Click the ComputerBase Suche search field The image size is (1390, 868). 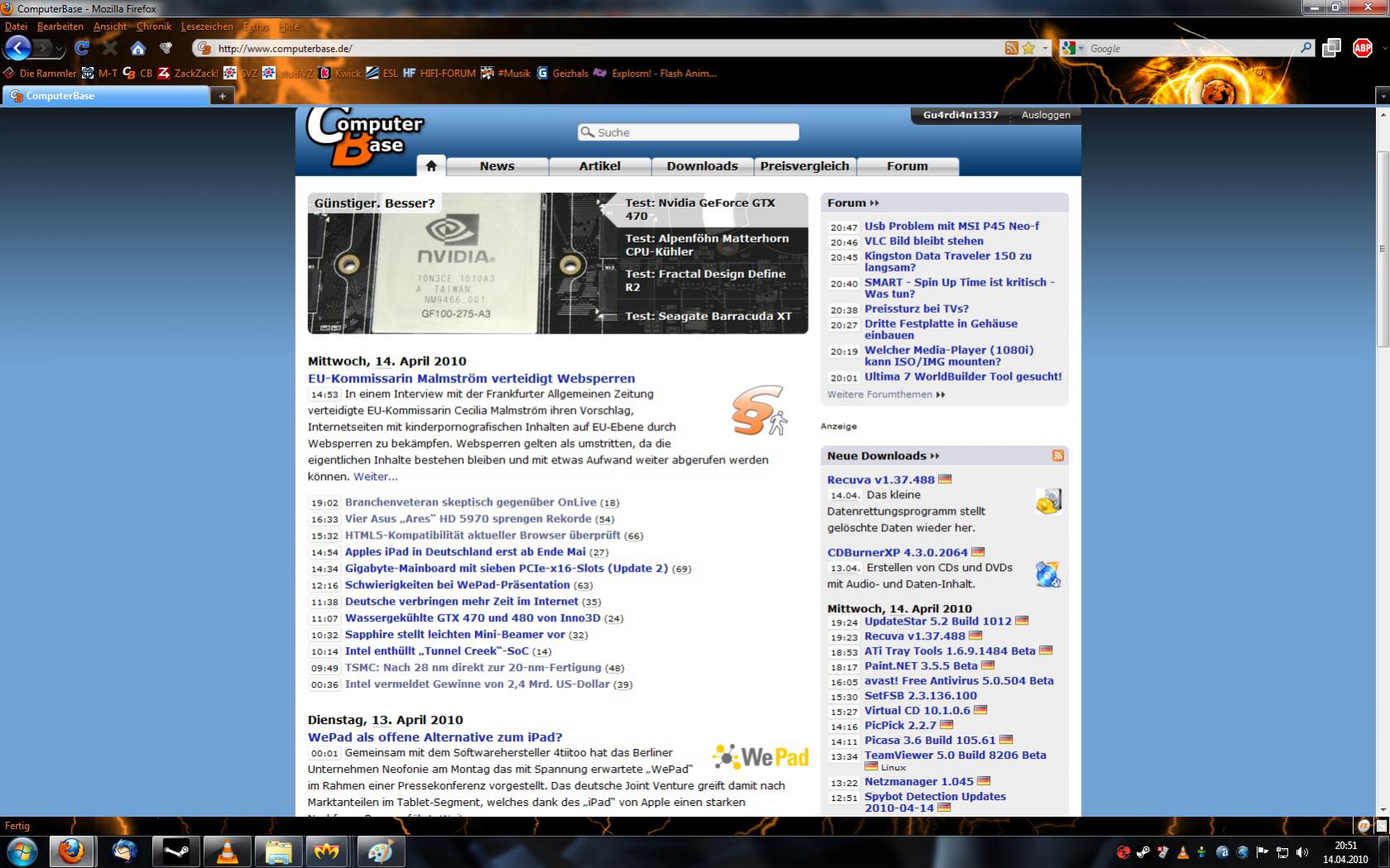click(x=688, y=132)
